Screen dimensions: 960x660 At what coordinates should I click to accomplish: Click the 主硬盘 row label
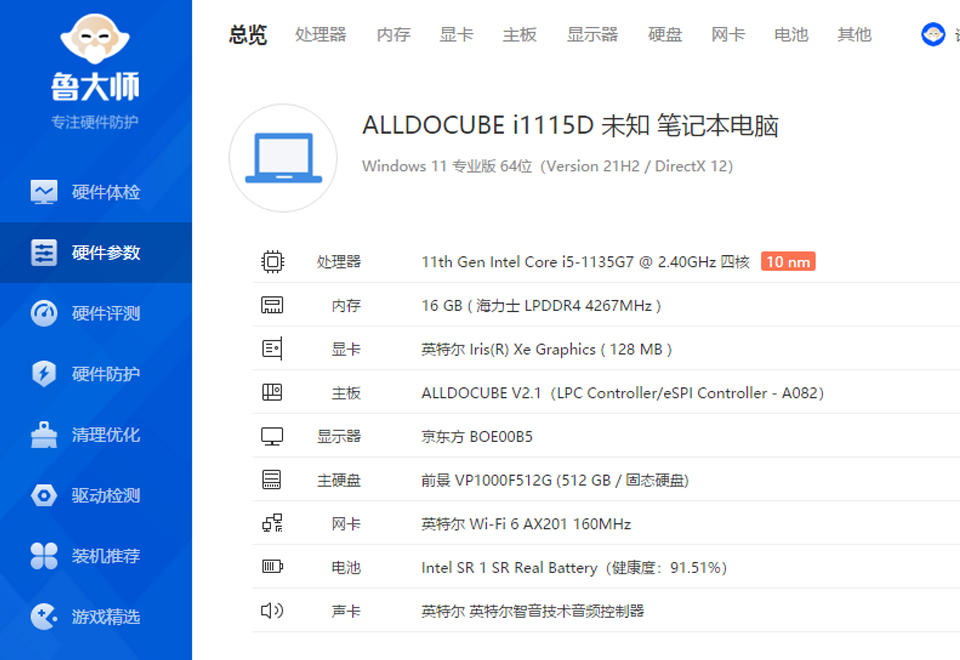click(339, 481)
